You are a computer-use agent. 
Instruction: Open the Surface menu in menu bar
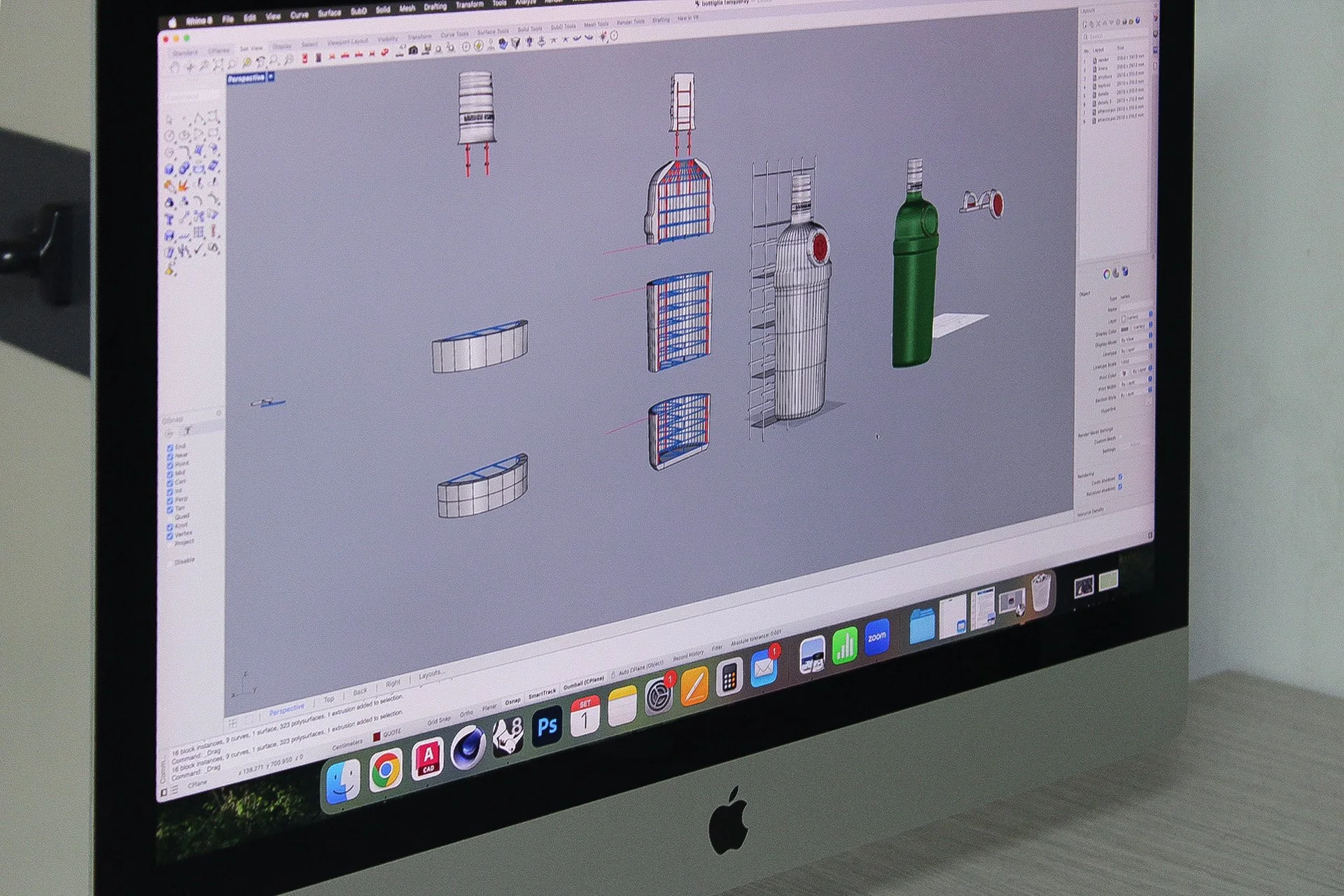(329, 13)
